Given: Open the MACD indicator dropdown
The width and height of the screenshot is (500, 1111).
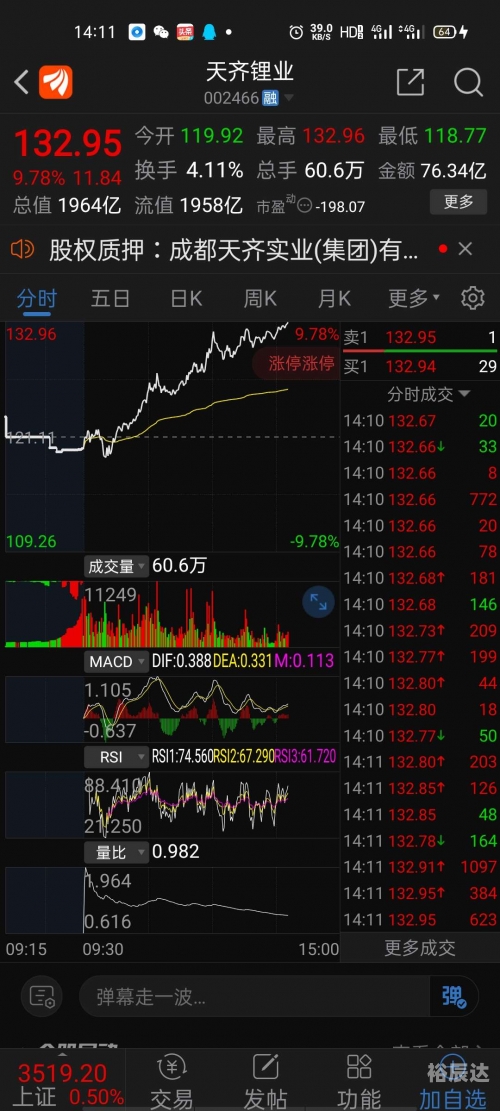Looking at the screenshot, I should [x=116, y=662].
